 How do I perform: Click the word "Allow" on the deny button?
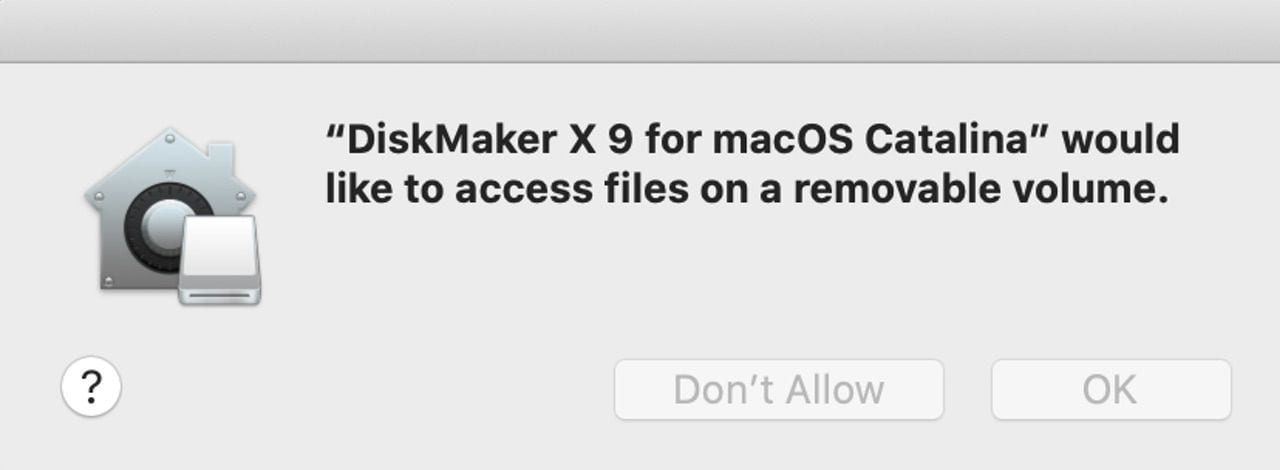(834, 389)
